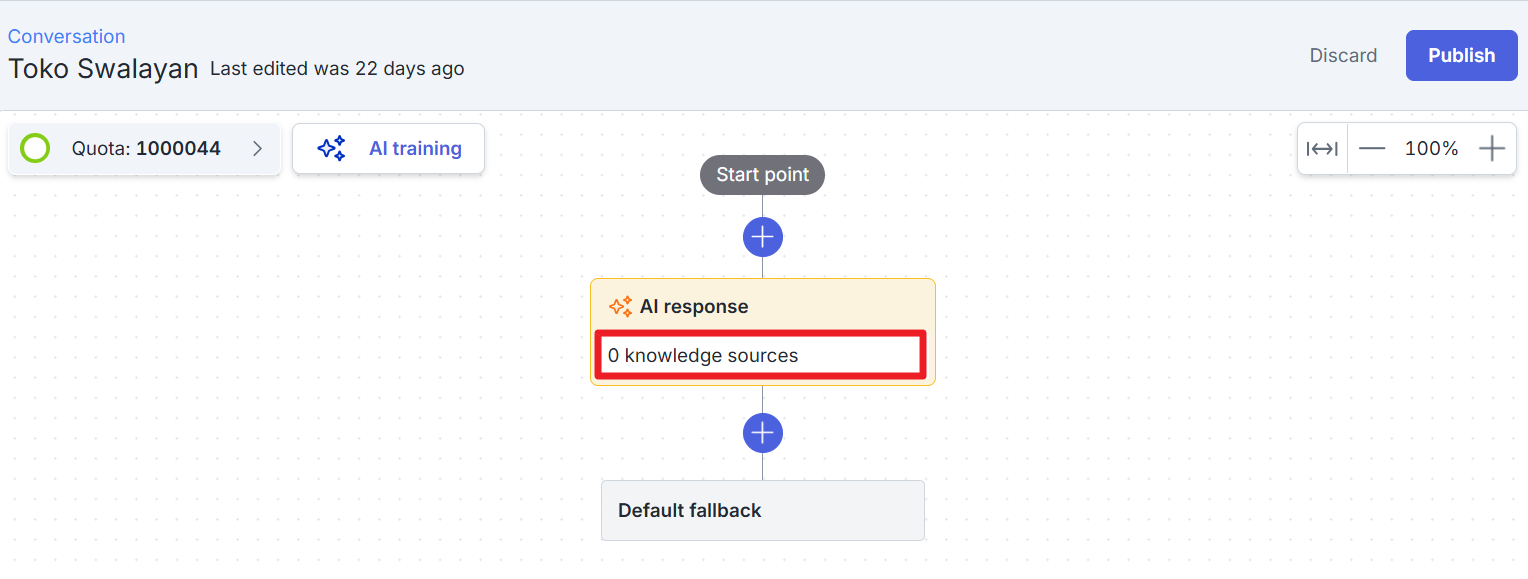Click the green quota circle icon
The width and height of the screenshot is (1528, 579).
(35, 148)
